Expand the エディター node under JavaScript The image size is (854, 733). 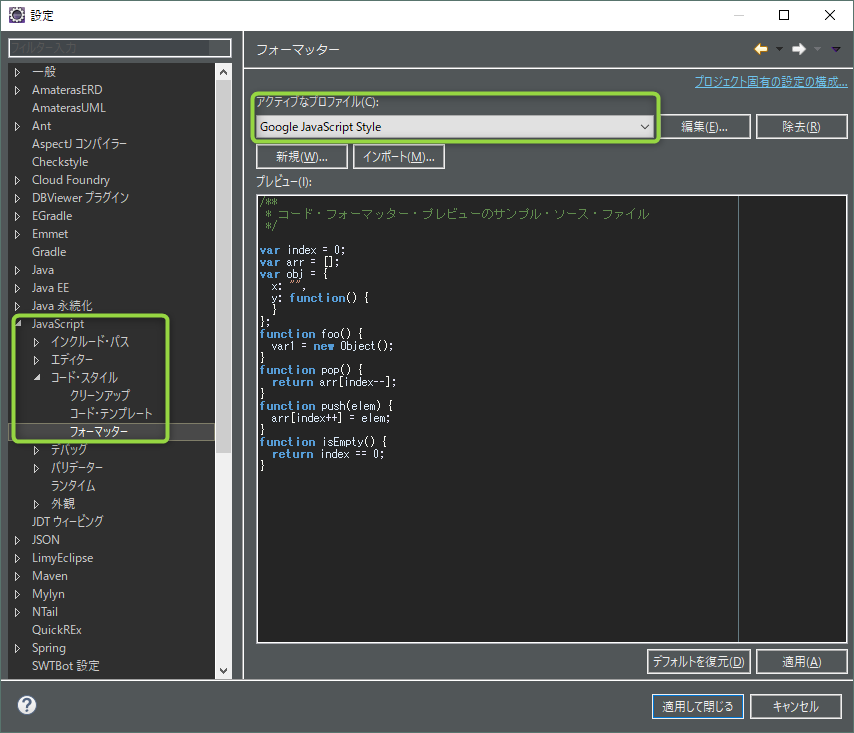pos(36,360)
